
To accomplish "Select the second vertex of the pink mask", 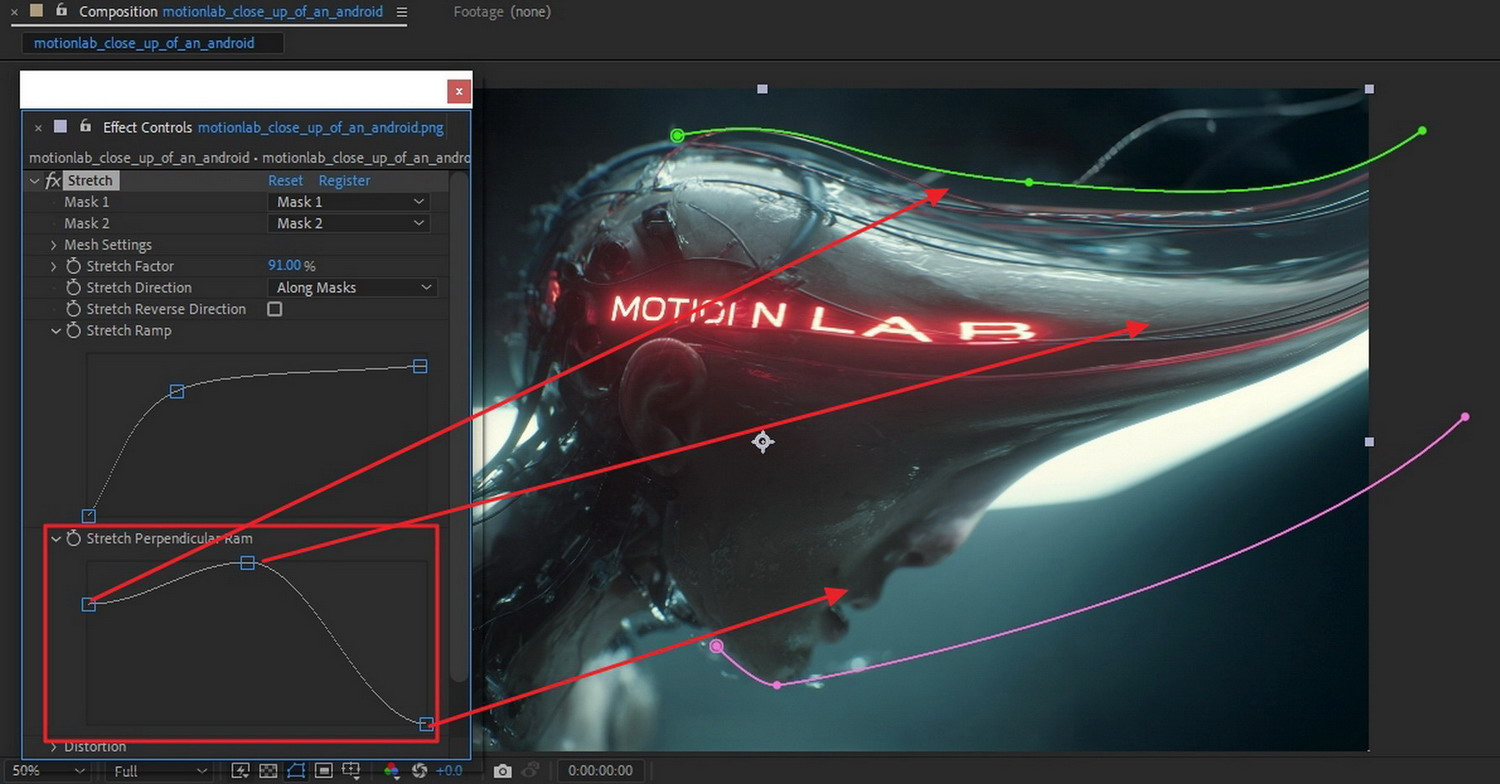I will point(777,684).
